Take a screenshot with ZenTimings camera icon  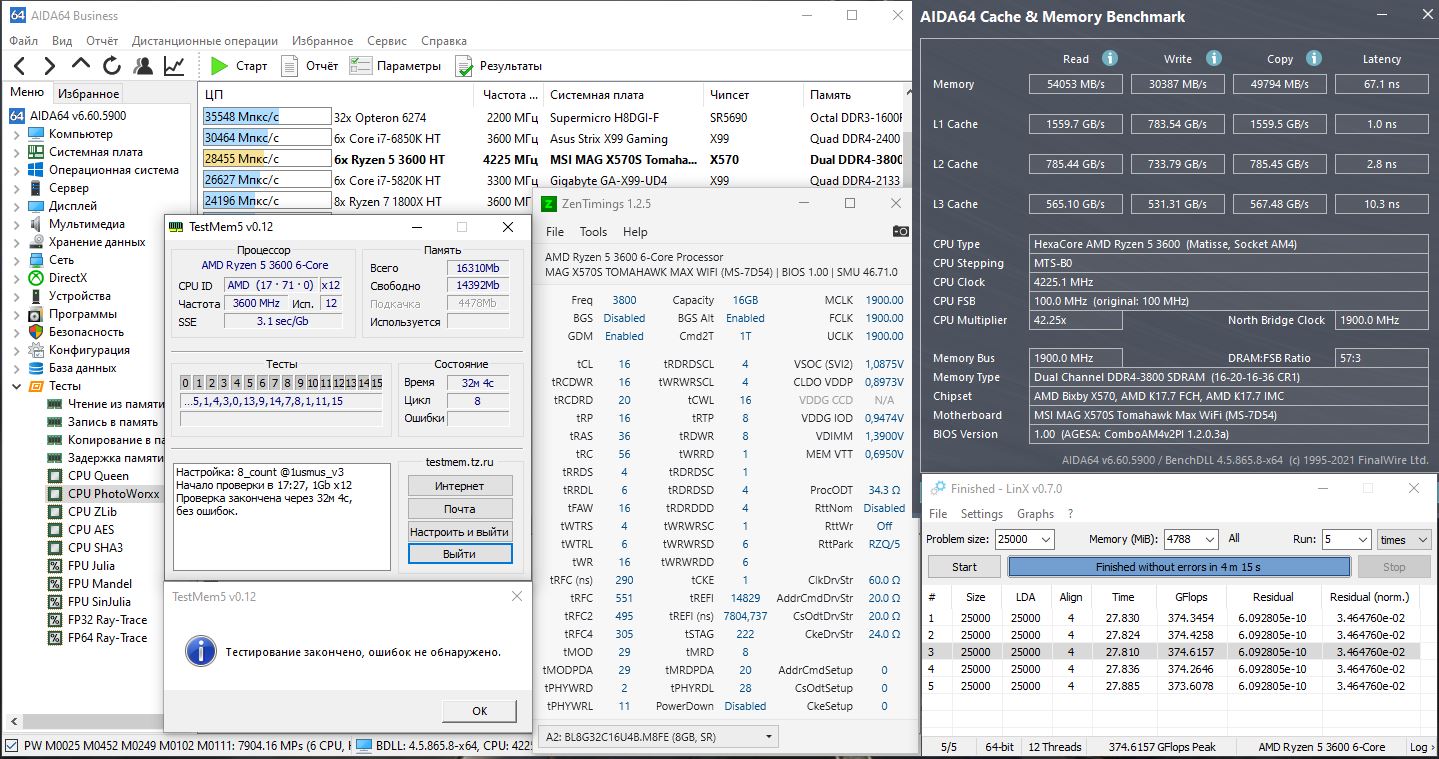[901, 232]
